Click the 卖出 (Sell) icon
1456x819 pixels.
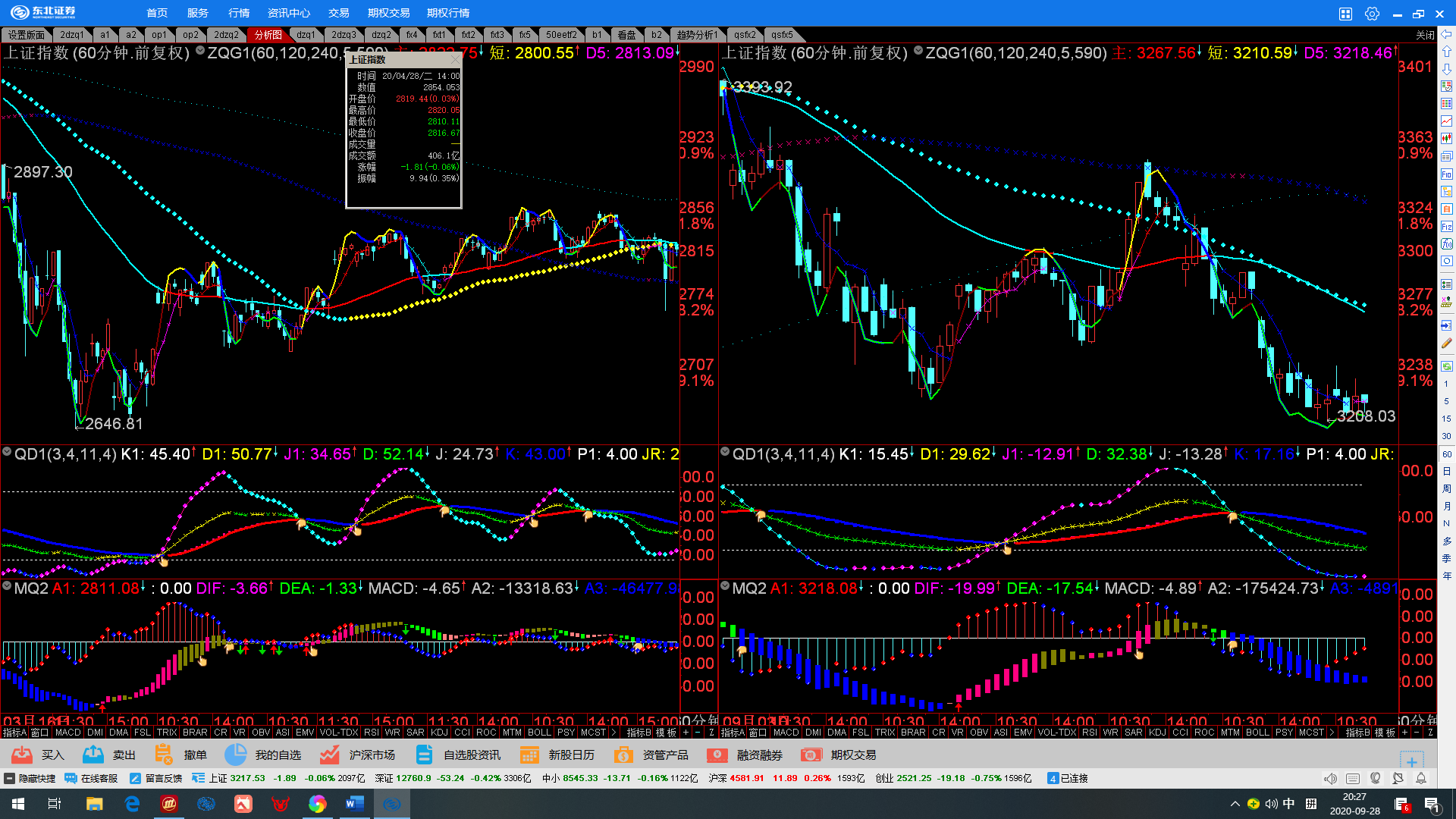pos(93,755)
